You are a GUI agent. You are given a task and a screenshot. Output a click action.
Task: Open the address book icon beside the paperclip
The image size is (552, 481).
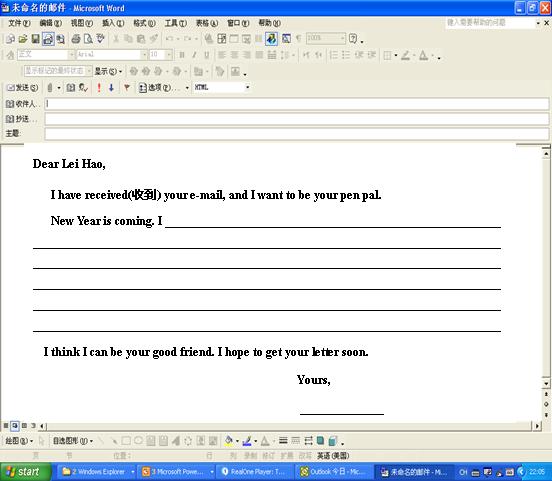click(71, 87)
